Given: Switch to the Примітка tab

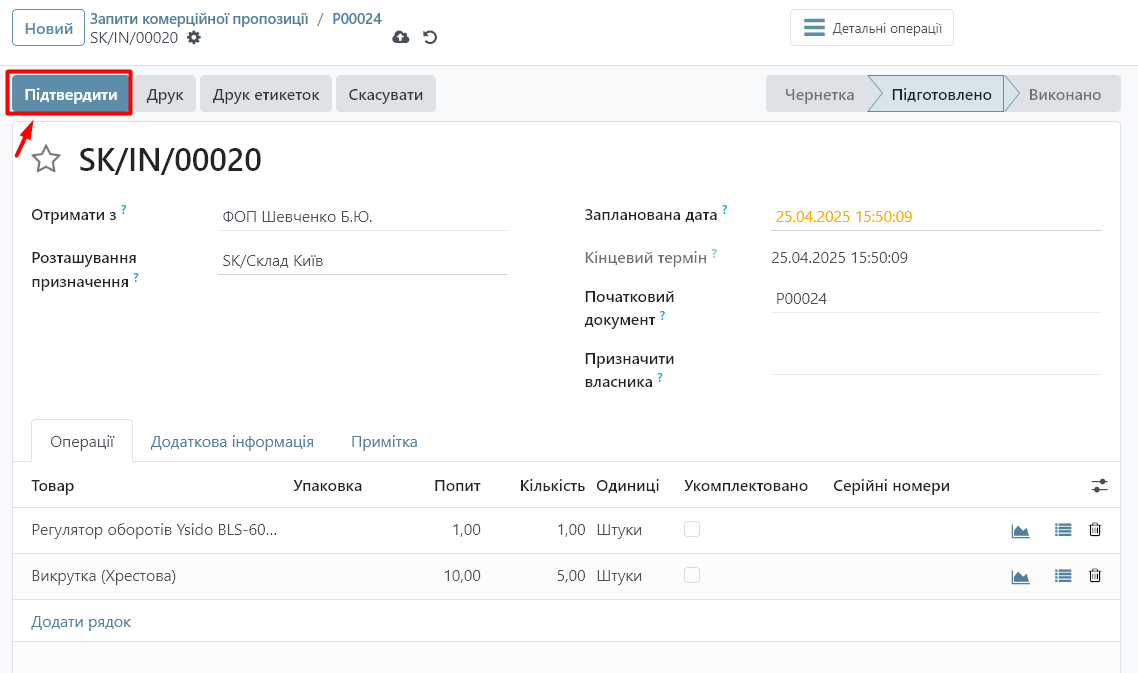Looking at the screenshot, I should pyautogui.click(x=384, y=441).
